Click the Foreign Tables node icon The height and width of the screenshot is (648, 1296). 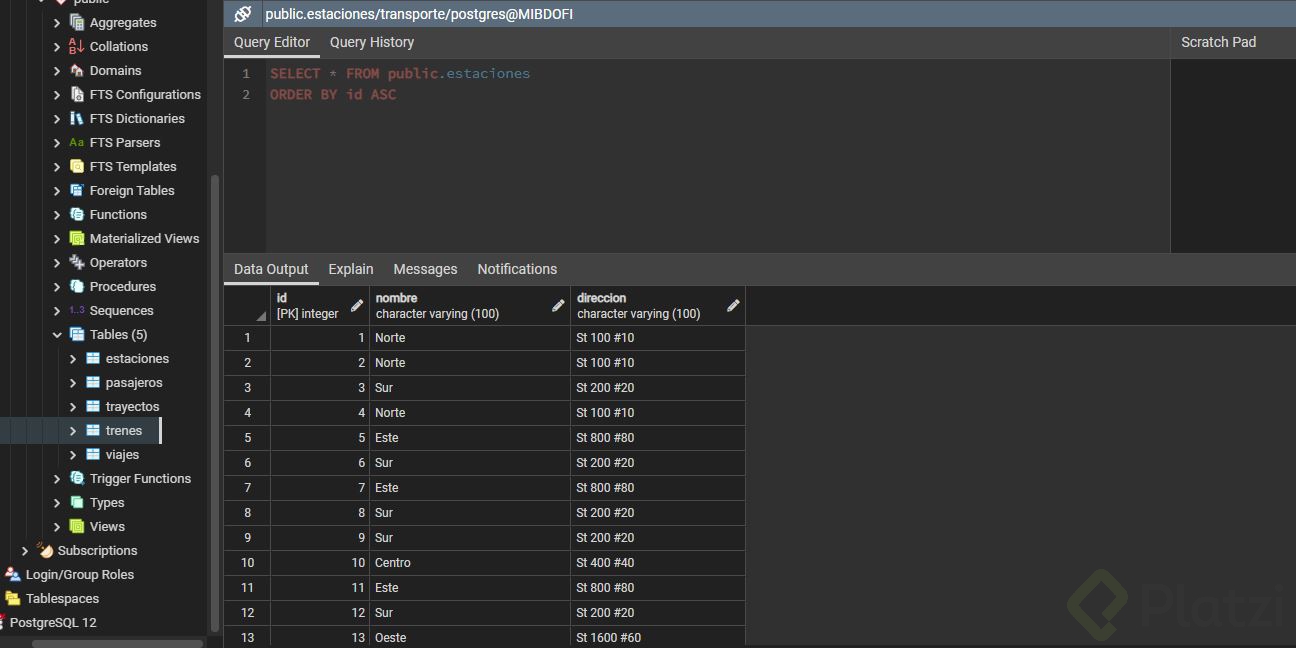77,190
